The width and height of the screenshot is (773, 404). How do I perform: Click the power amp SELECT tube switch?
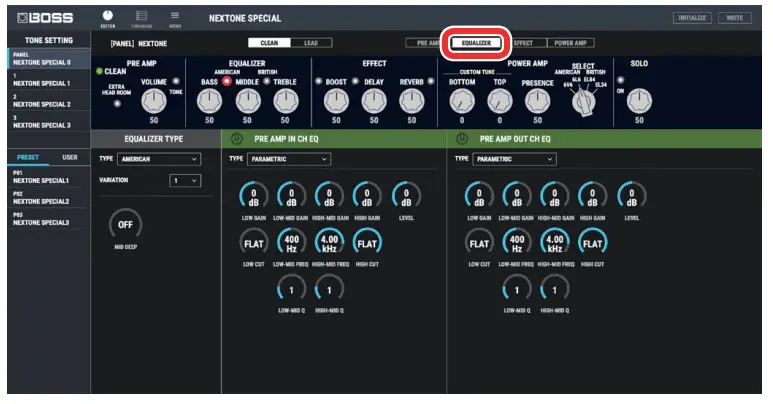click(x=584, y=102)
